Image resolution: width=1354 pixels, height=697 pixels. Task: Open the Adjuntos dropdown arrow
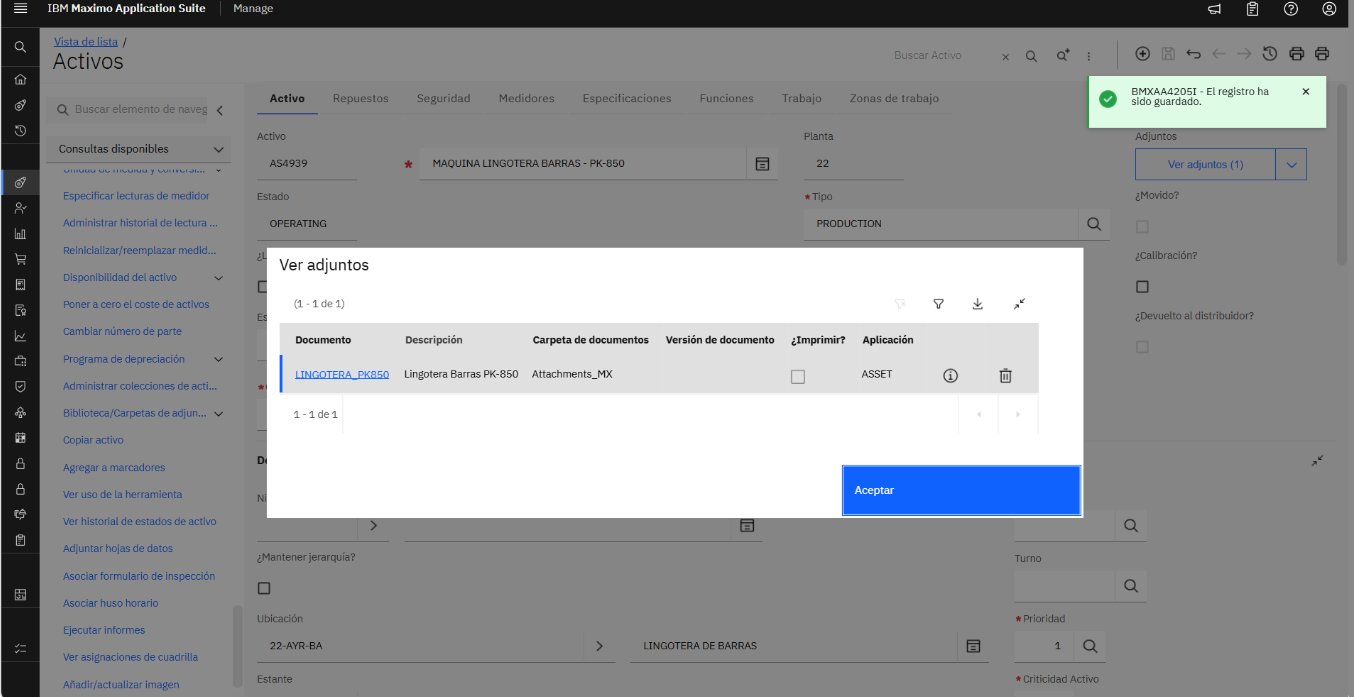(1291, 164)
